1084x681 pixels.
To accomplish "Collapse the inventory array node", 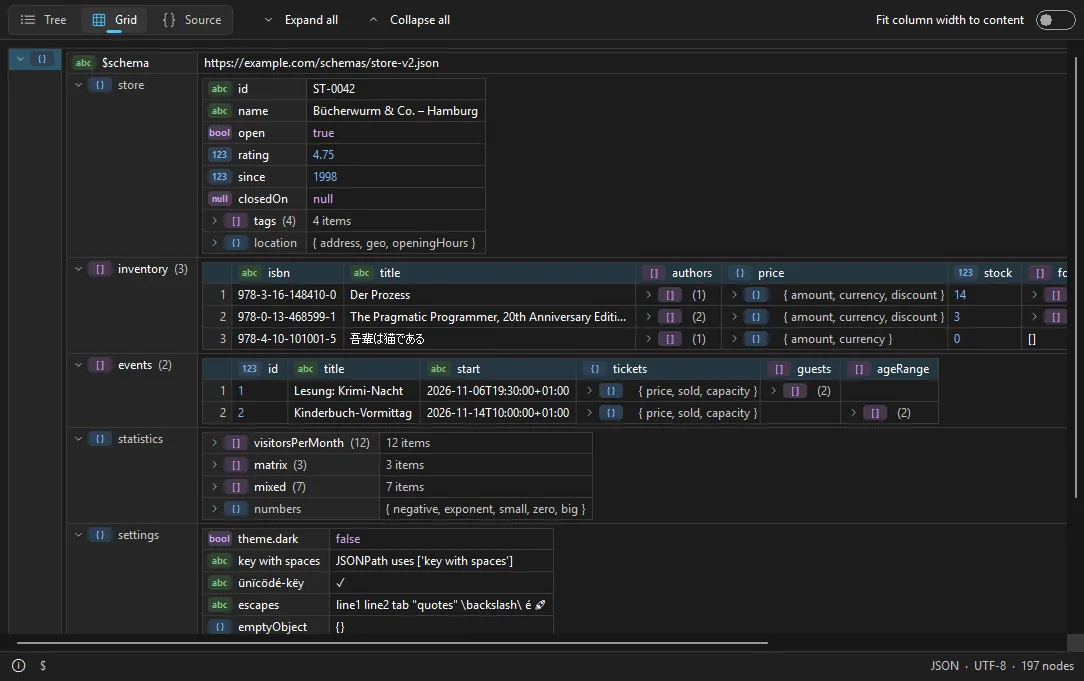I will pyautogui.click(x=78, y=269).
